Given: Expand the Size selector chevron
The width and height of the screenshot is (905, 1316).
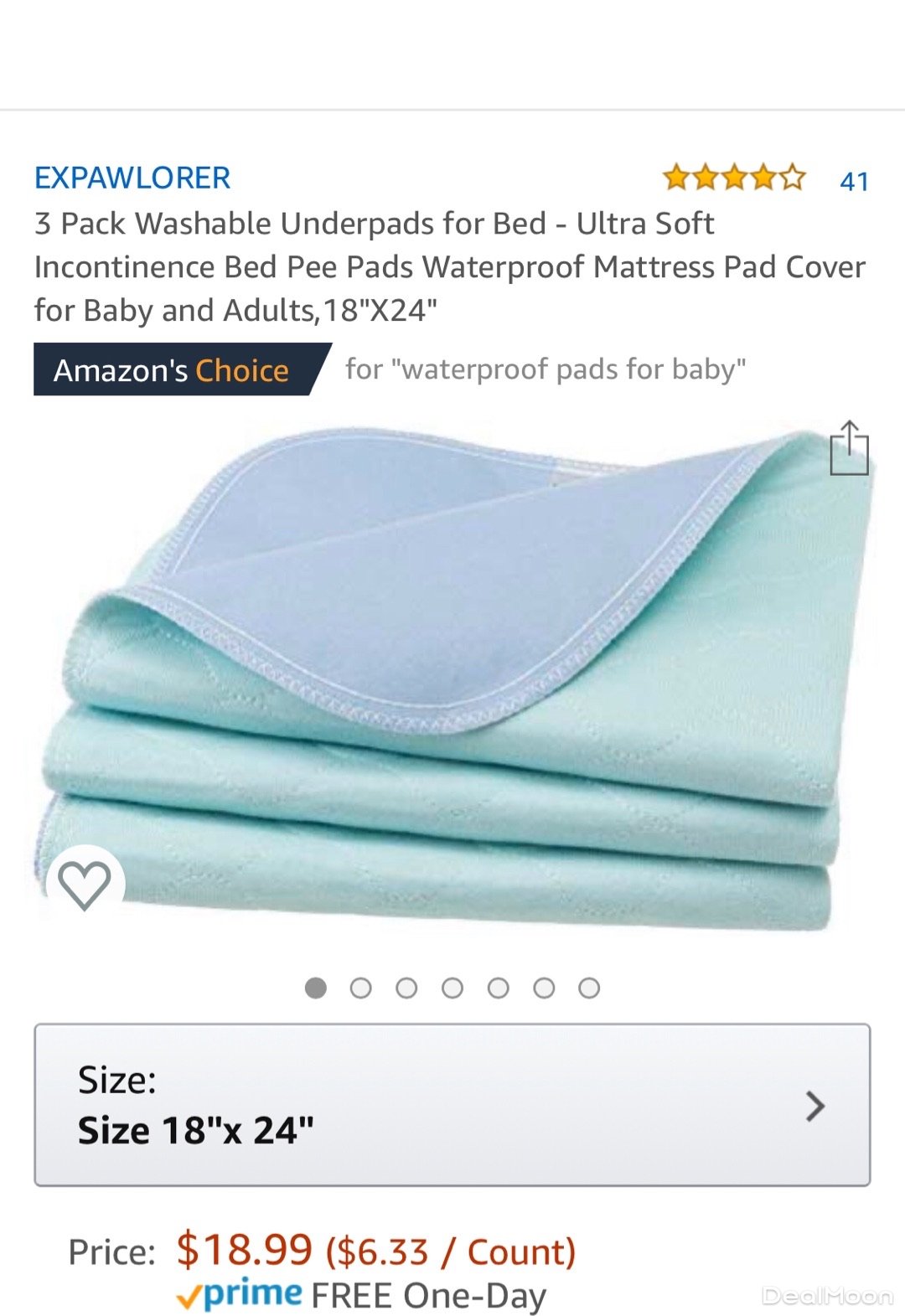Looking at the screenshot, I should (x=814, y=1106).
